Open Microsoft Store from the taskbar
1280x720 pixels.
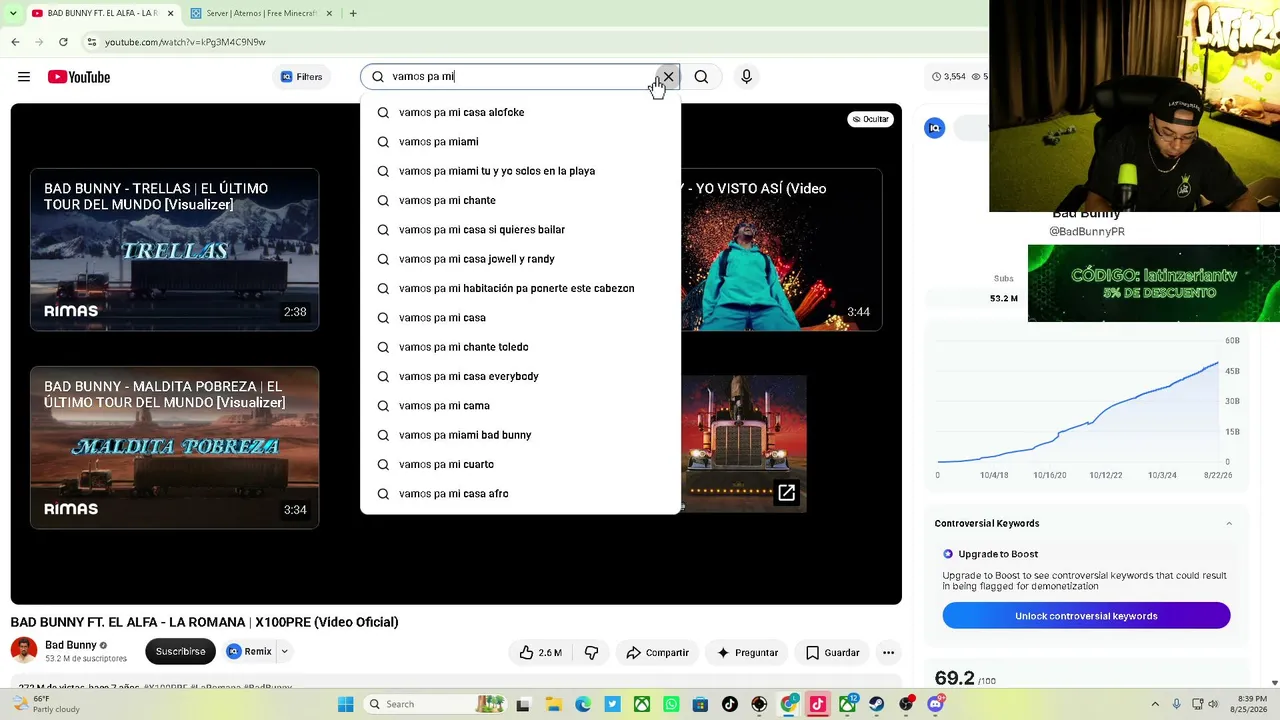click(x=700, y=704)
